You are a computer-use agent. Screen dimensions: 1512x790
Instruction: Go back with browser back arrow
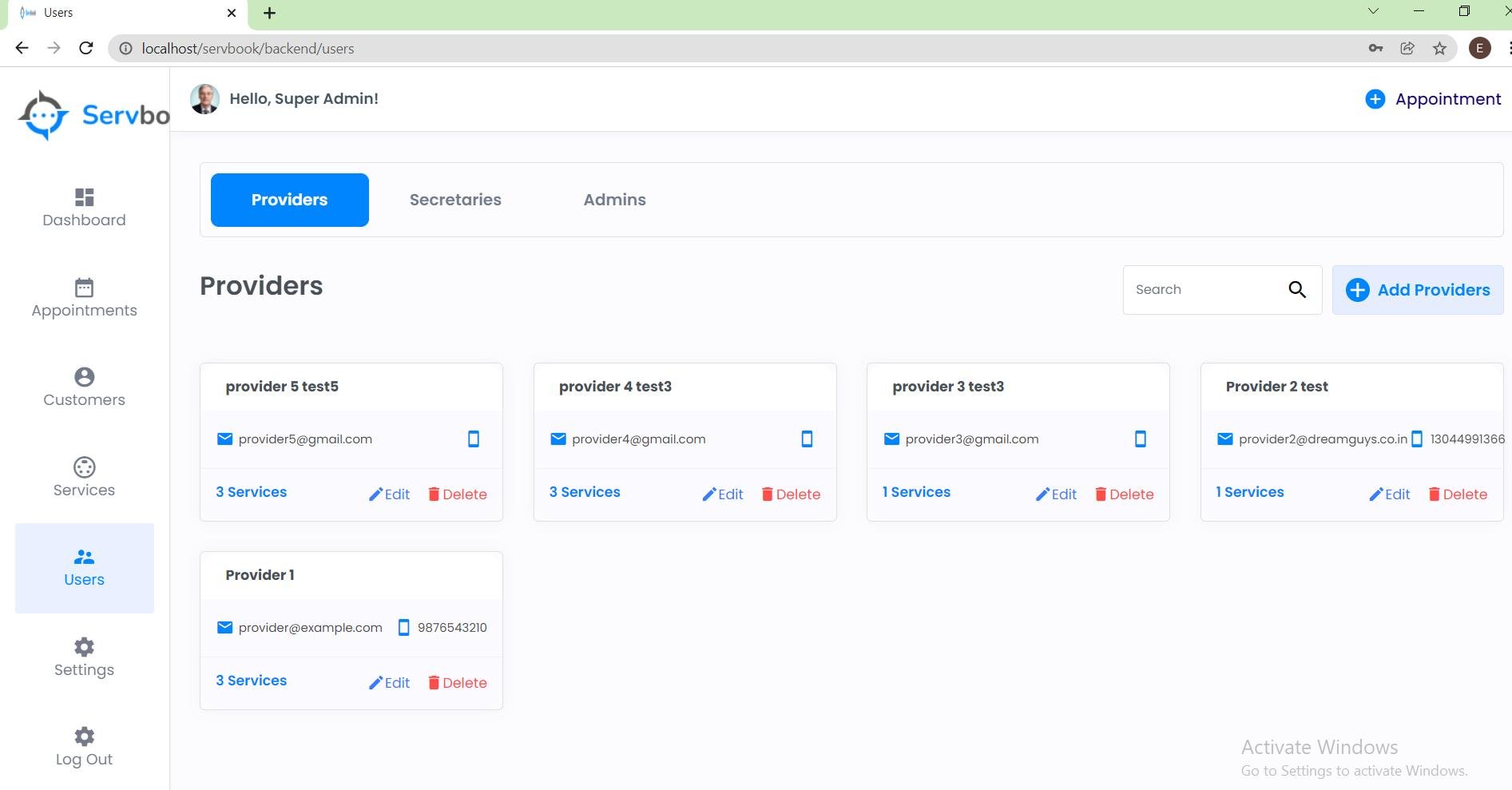(x=22, y=48)
